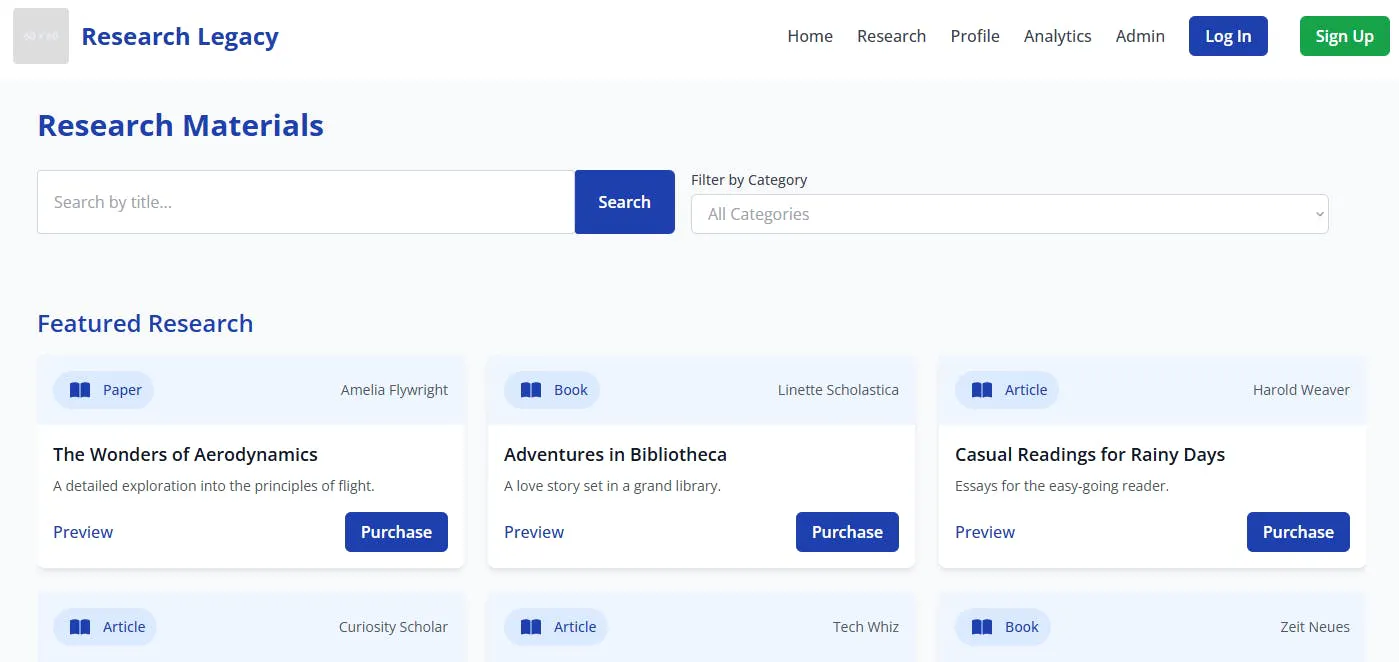Preview Adventures in Bibliotheca

[534, 532]
